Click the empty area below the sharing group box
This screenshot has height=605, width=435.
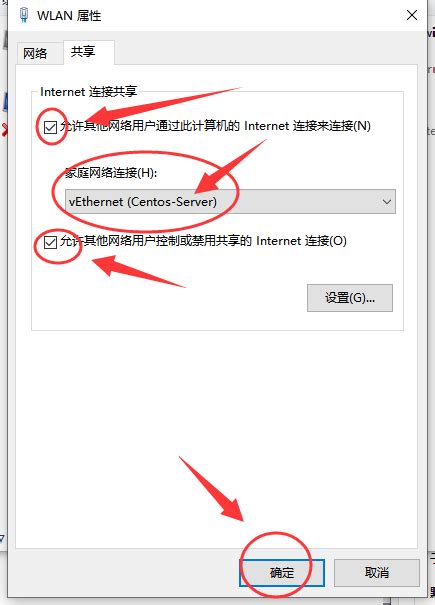click(x=216, y=436)
